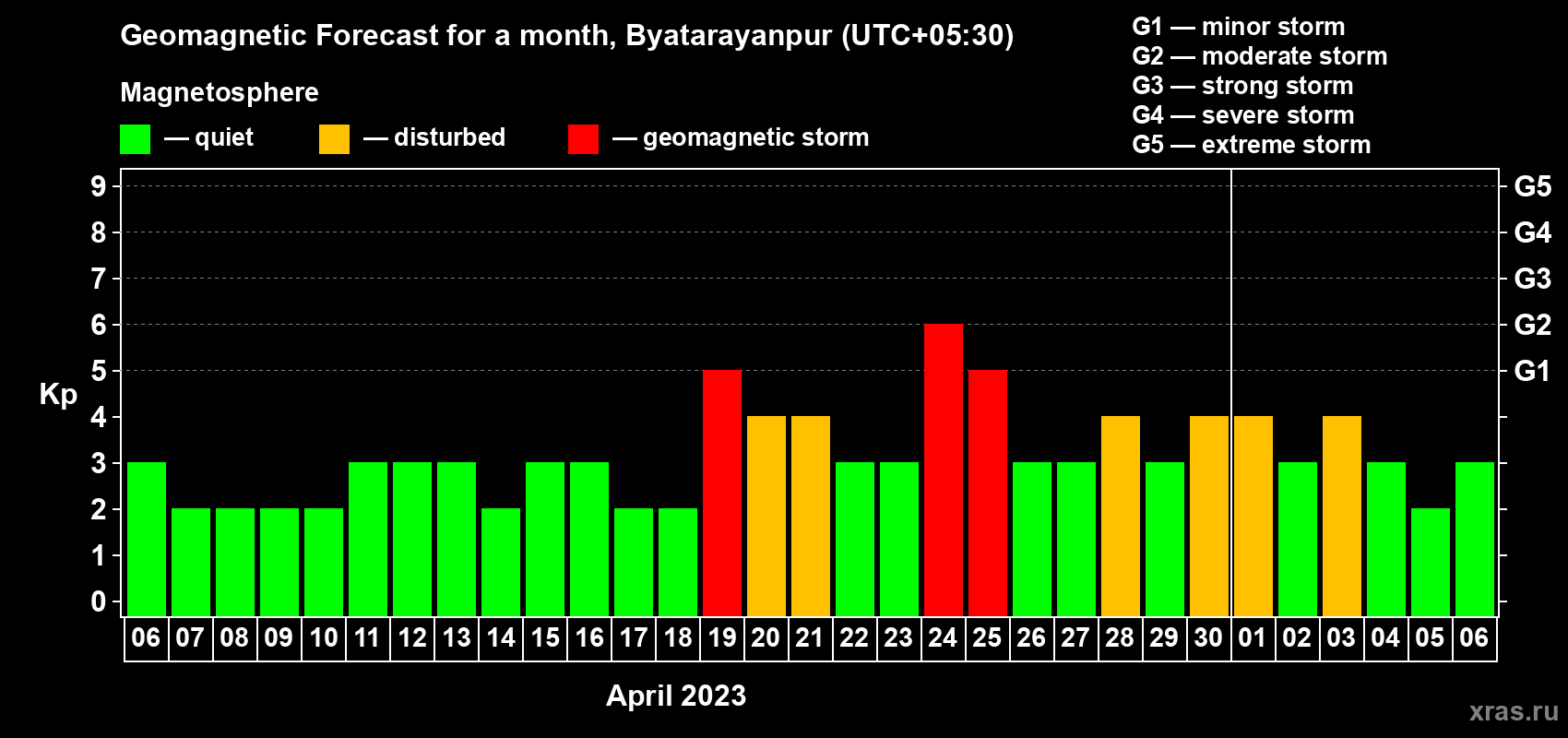Click the orange bar for April 21
This screenshot has width=1568, height=738.
pyautogui.click(x=811, y=517)
